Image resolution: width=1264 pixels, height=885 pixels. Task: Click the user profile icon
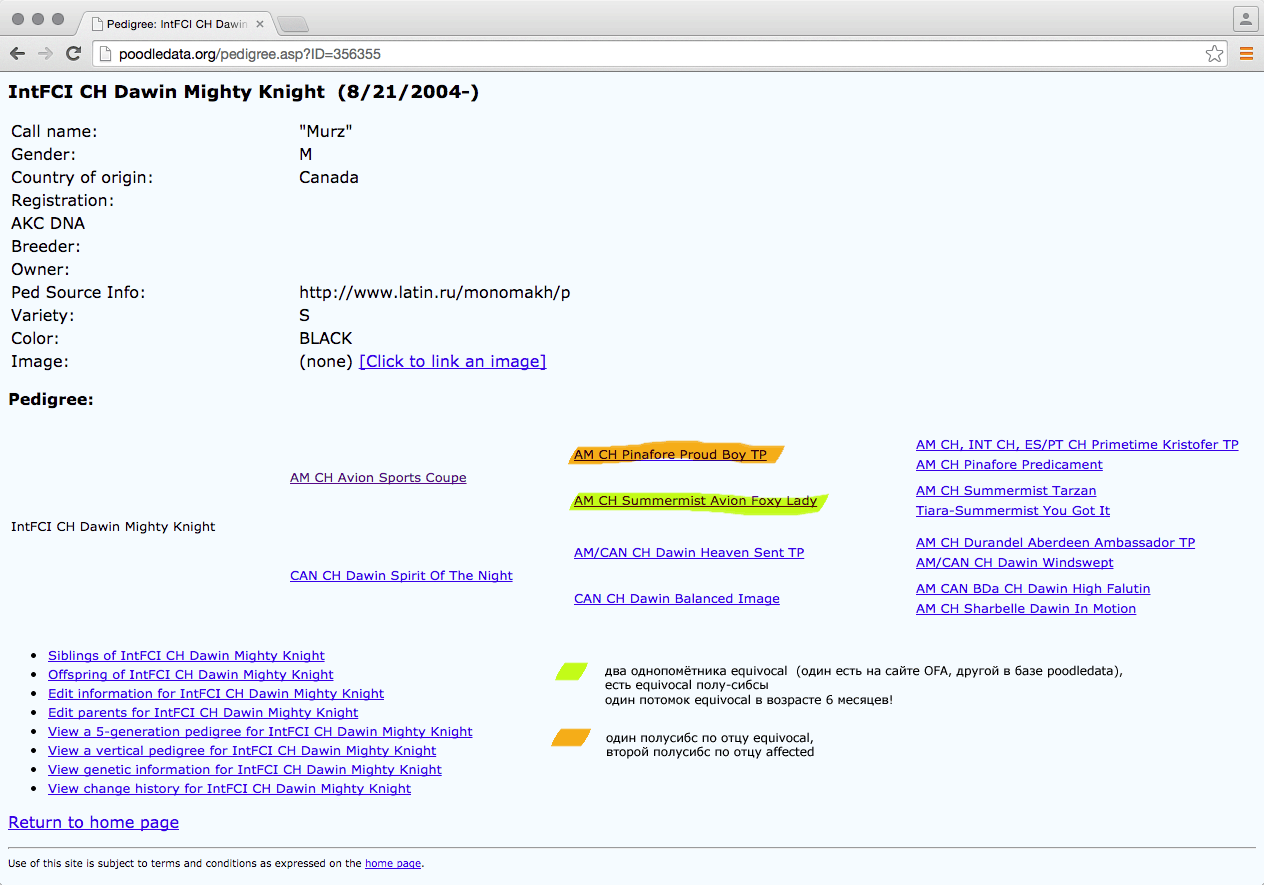[x=1245, y=18]
